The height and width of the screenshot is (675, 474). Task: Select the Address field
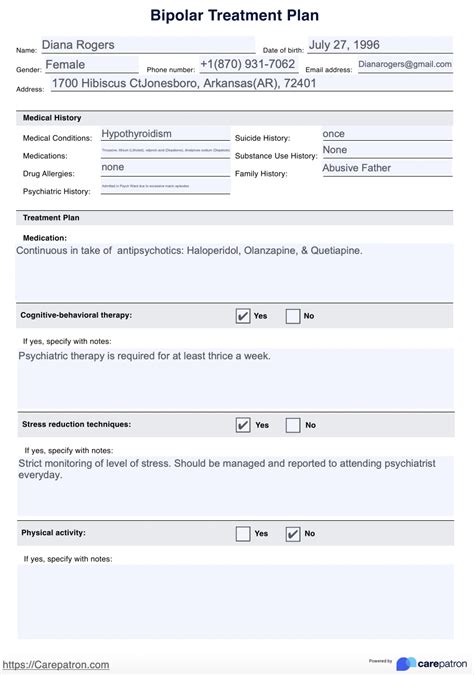251,84
